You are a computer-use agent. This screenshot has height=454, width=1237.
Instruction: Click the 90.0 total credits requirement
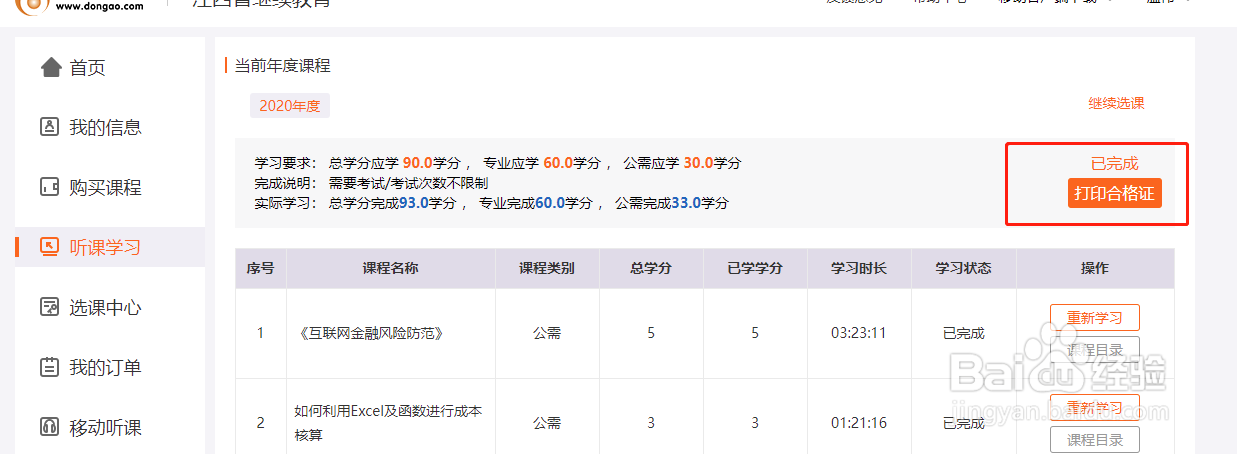point(418,162)
